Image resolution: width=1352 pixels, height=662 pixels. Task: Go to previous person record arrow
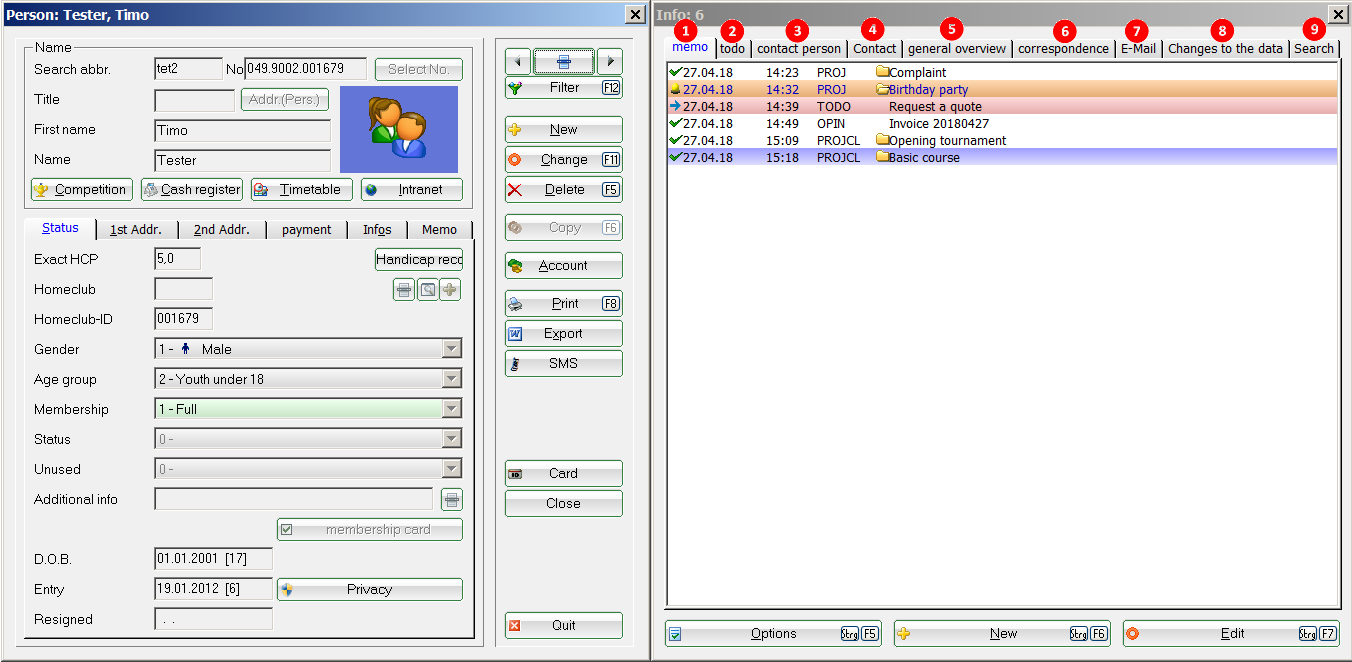click(x=517, y=61)
